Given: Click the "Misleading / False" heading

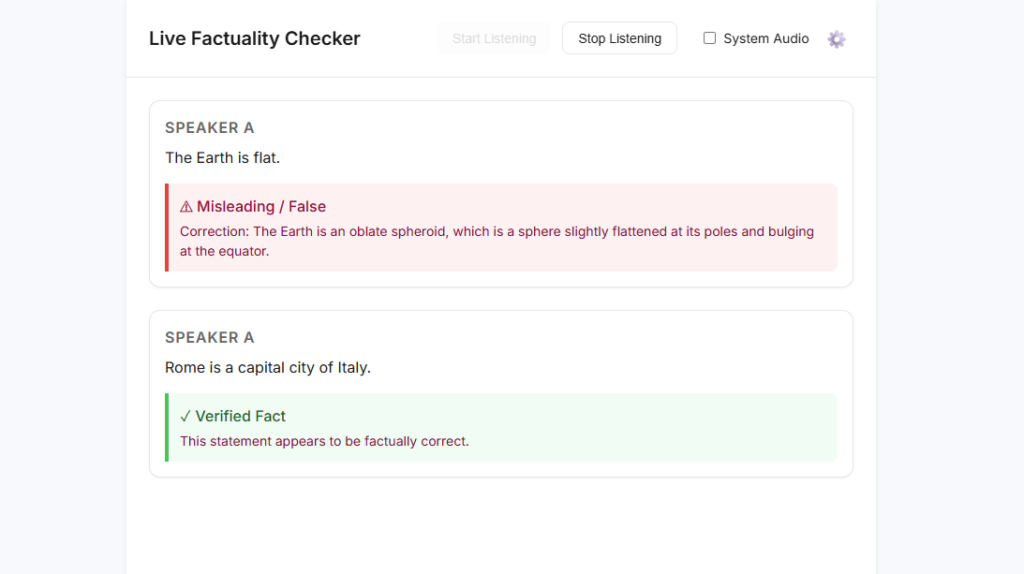Looking at the screenshot, I should coord(261,207).
